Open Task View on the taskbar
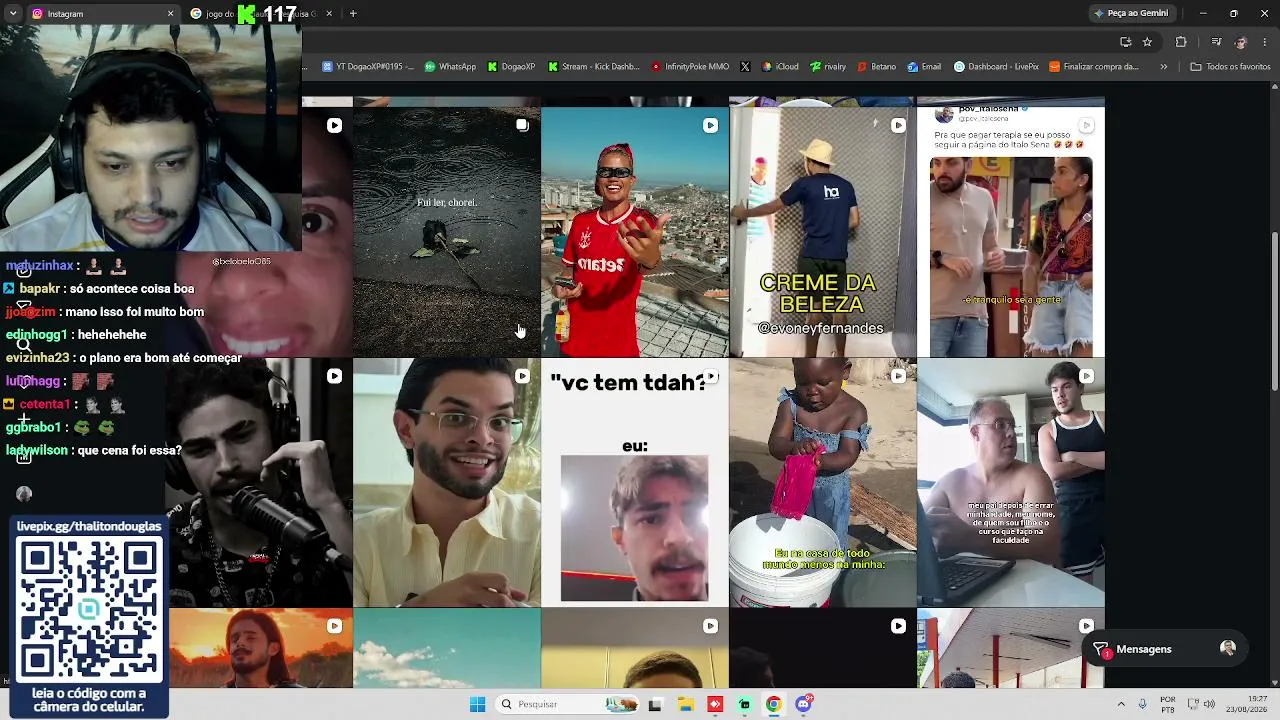 pyautogui.click(x=655, y=704)
